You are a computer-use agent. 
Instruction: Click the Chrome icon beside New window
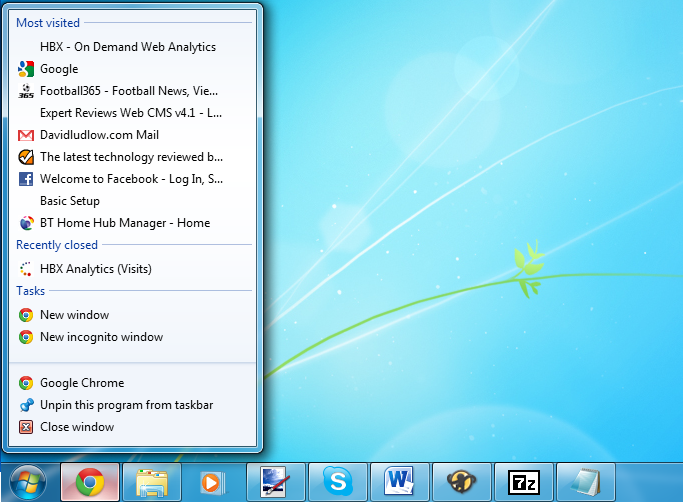[26, 315]
